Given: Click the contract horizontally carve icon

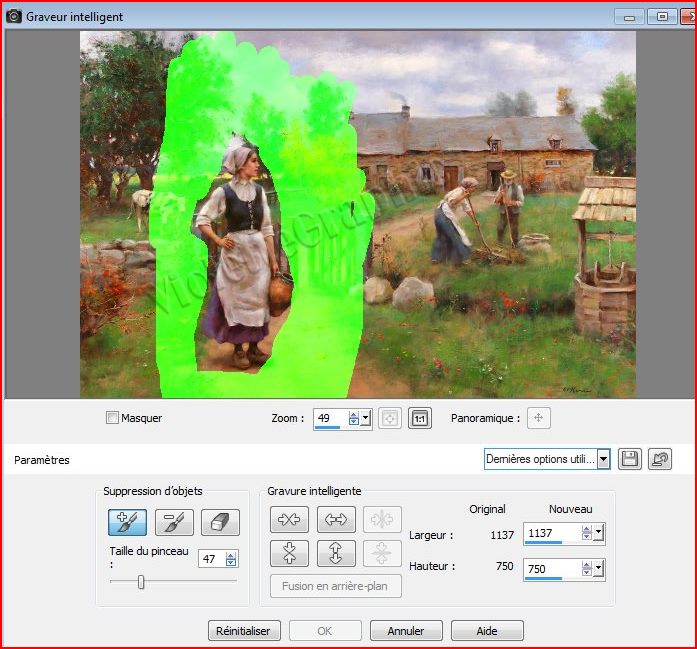Looking at the screenshot, I should pos(290,519).
